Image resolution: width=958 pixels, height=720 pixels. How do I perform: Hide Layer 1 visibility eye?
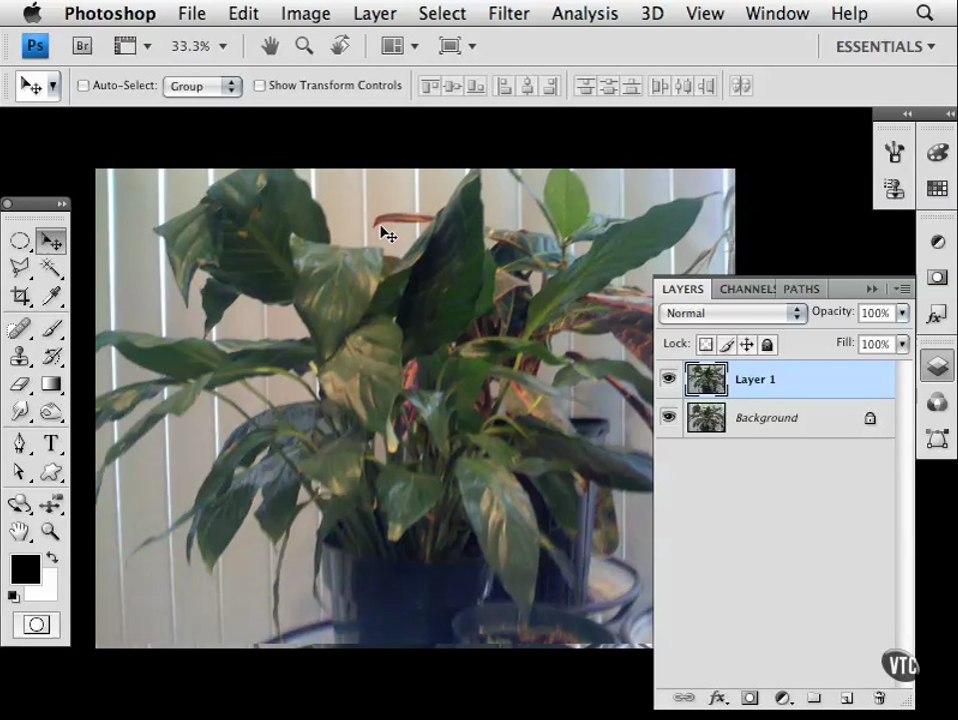(x=669, y=379)
